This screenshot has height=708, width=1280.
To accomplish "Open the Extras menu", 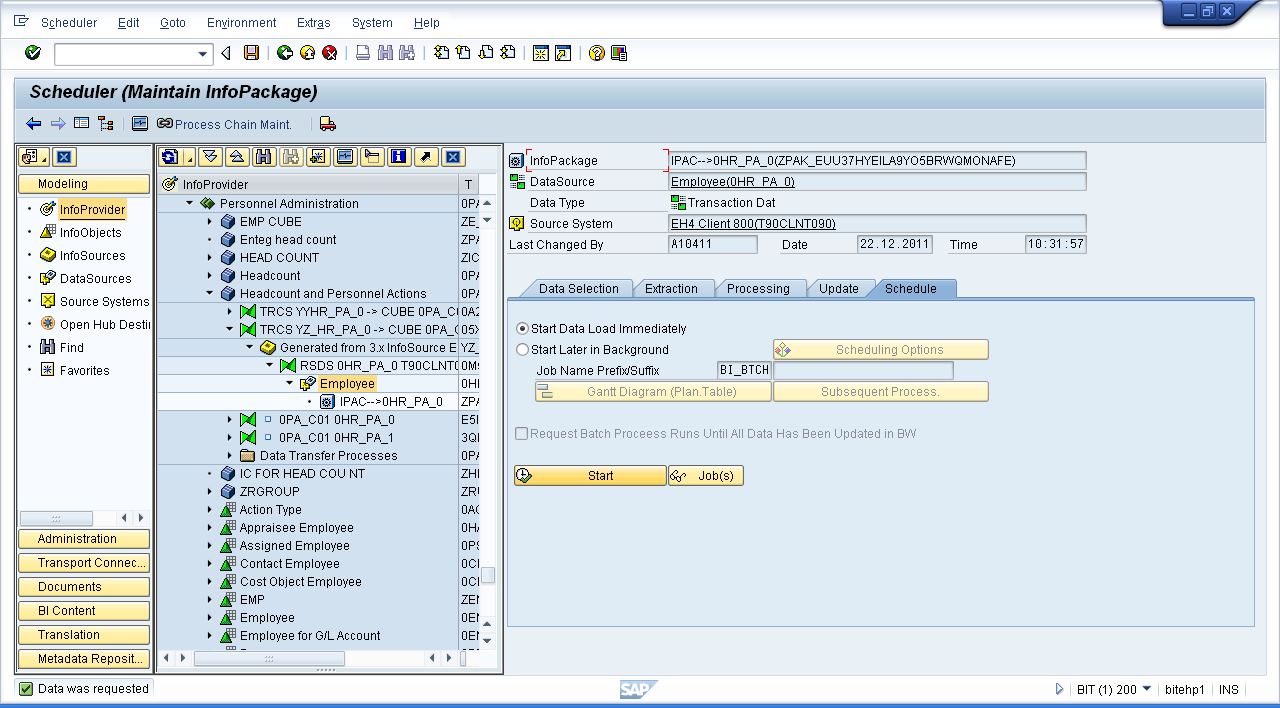I will (313, 22).
